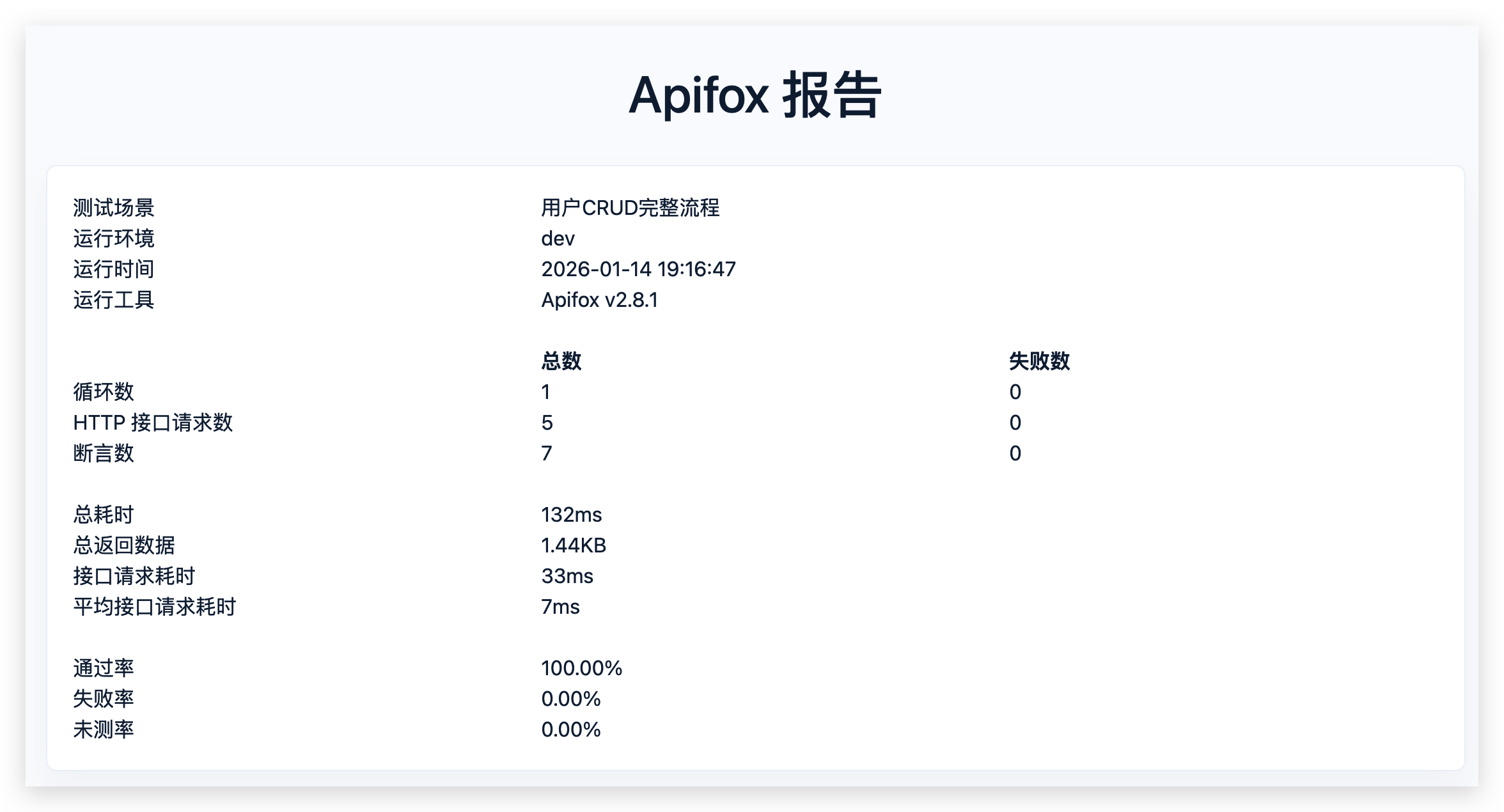Image resolution: width=1504 pixels, height=812 pixels.
Task: Click the 总耗时 value 132ms
Action: click(571, 515)
